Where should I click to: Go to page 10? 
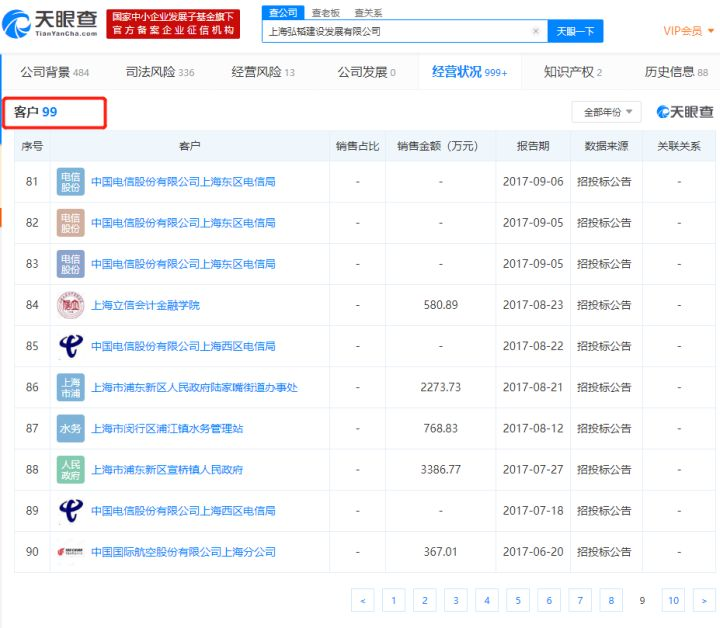[x=673, y=600]
